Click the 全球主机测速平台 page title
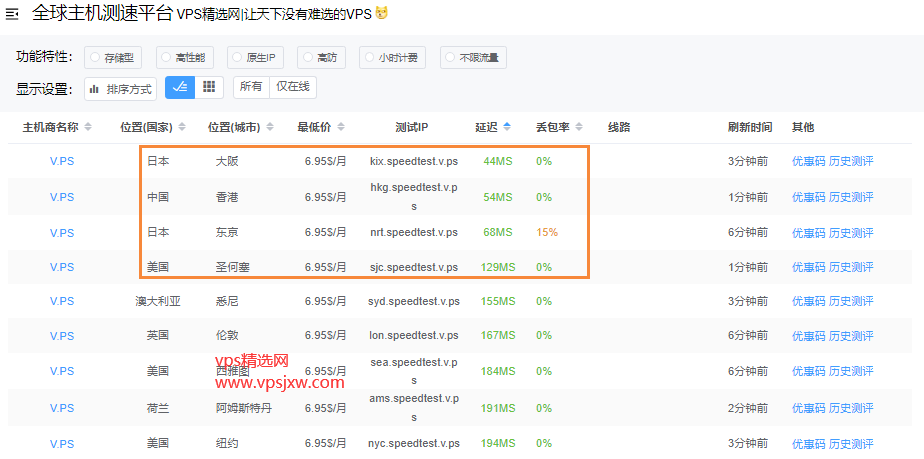924x459 pixels. coord(103,13)
